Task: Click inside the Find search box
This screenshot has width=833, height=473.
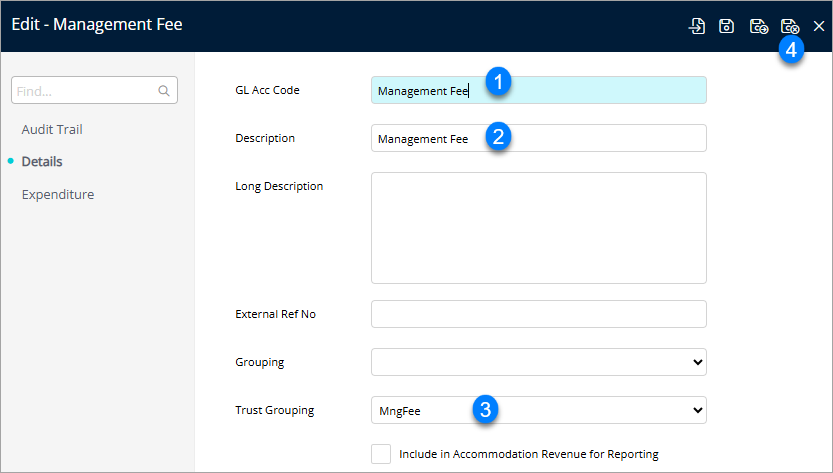Action: pos(85,91)
